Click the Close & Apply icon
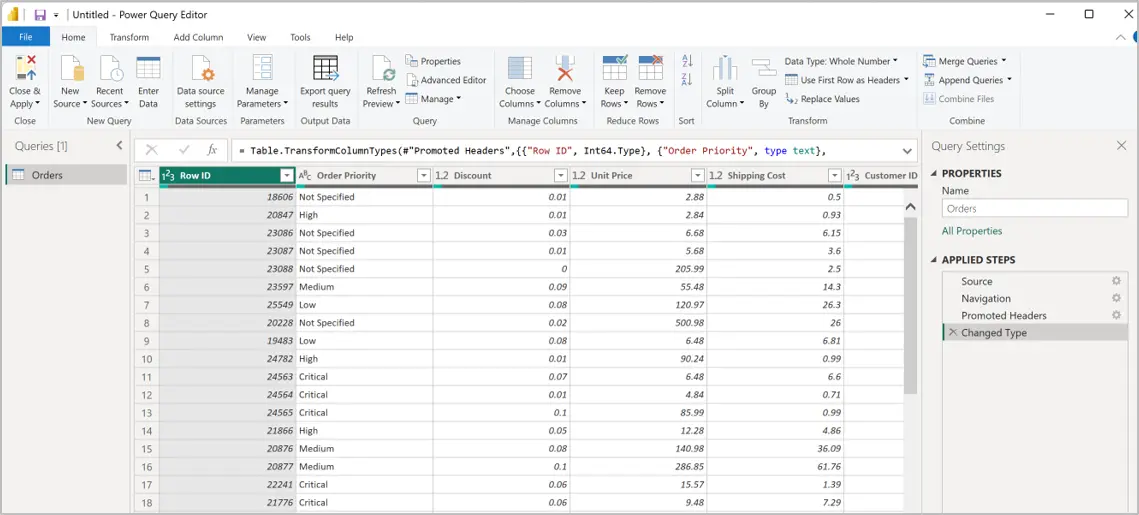Viewport: 1139px width, 515px height. click(x=25, y=68)
